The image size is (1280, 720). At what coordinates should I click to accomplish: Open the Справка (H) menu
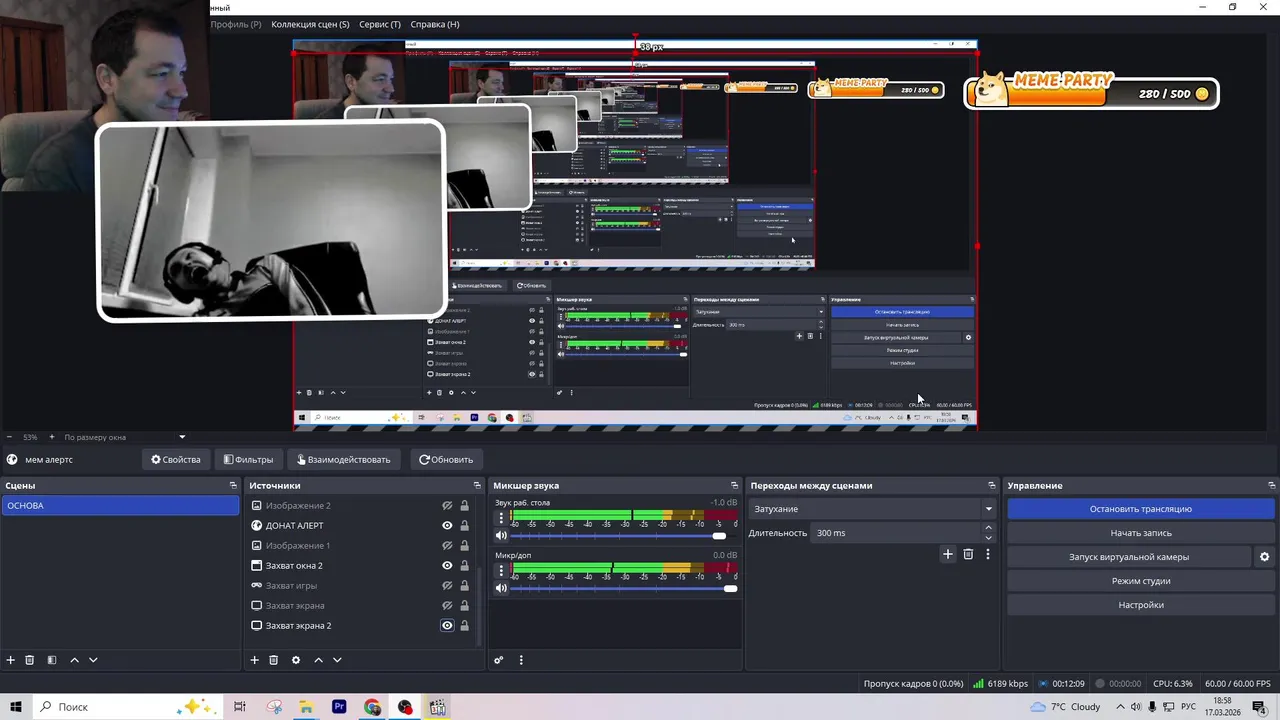(435, 24)
